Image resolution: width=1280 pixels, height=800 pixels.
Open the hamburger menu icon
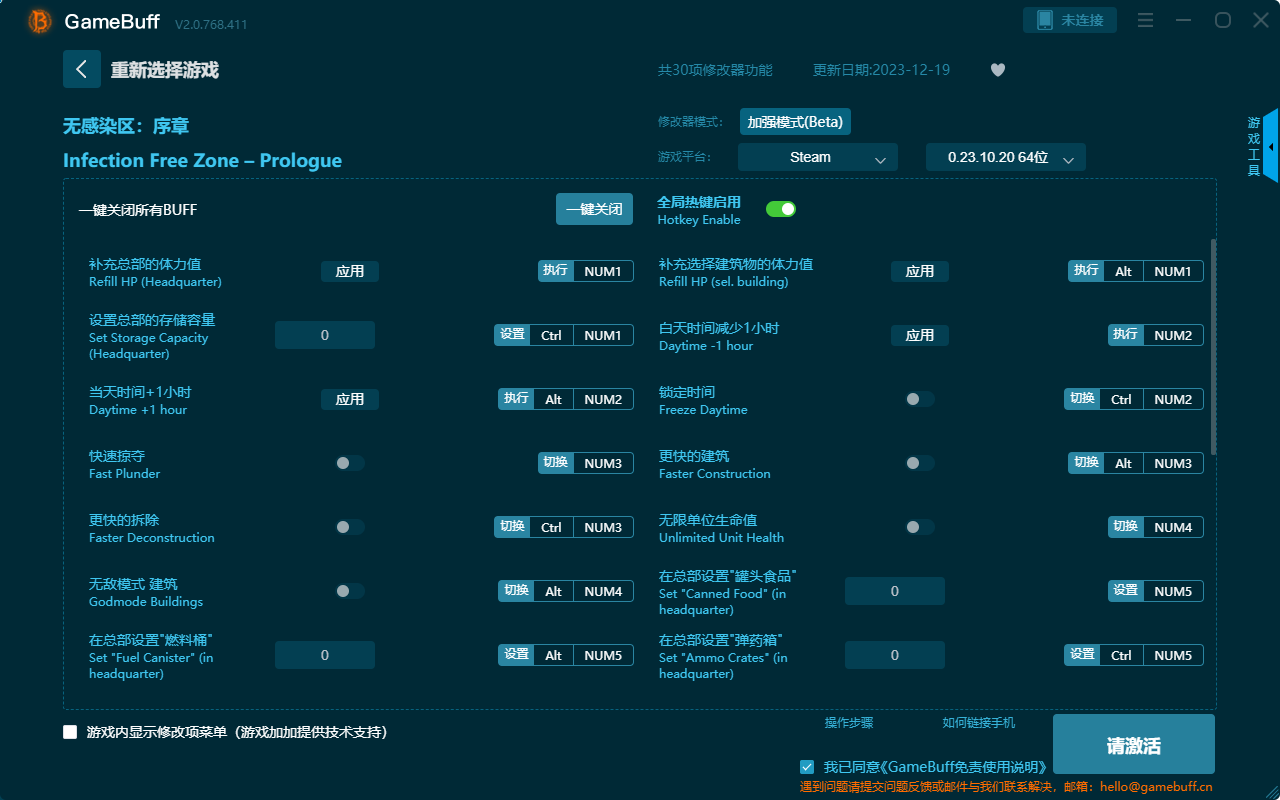(1146, 20)
